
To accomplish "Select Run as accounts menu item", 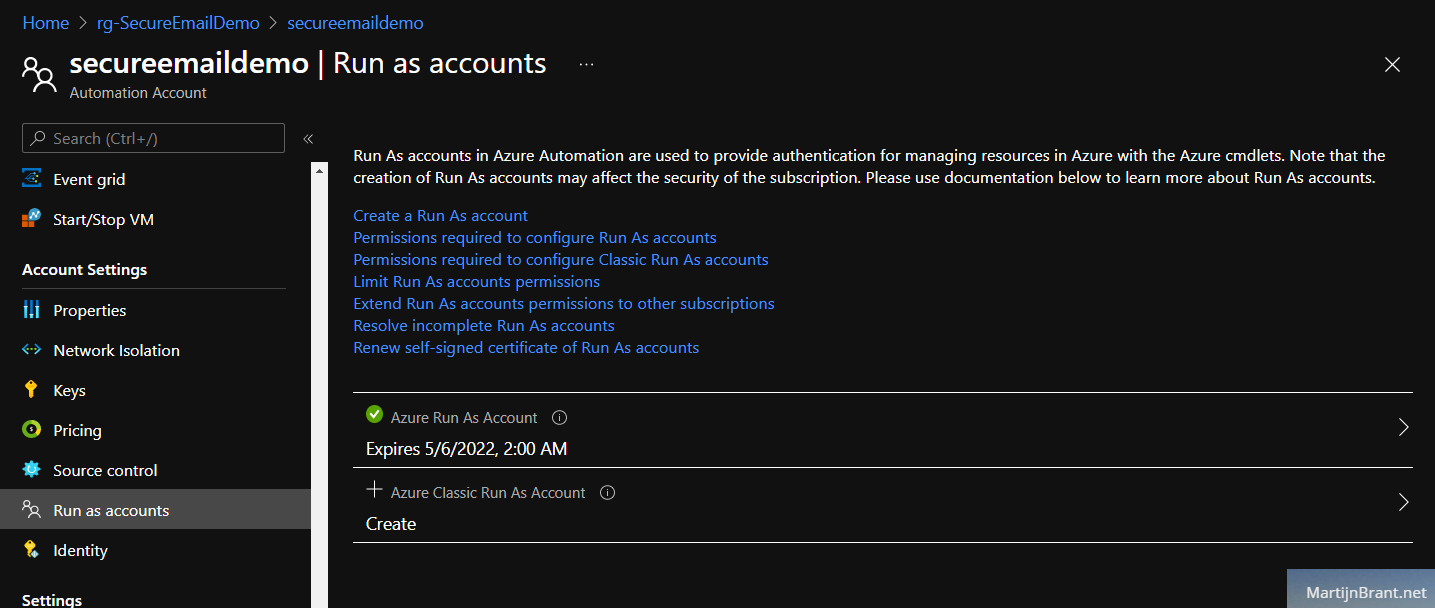I will click(x=156, y=510).
